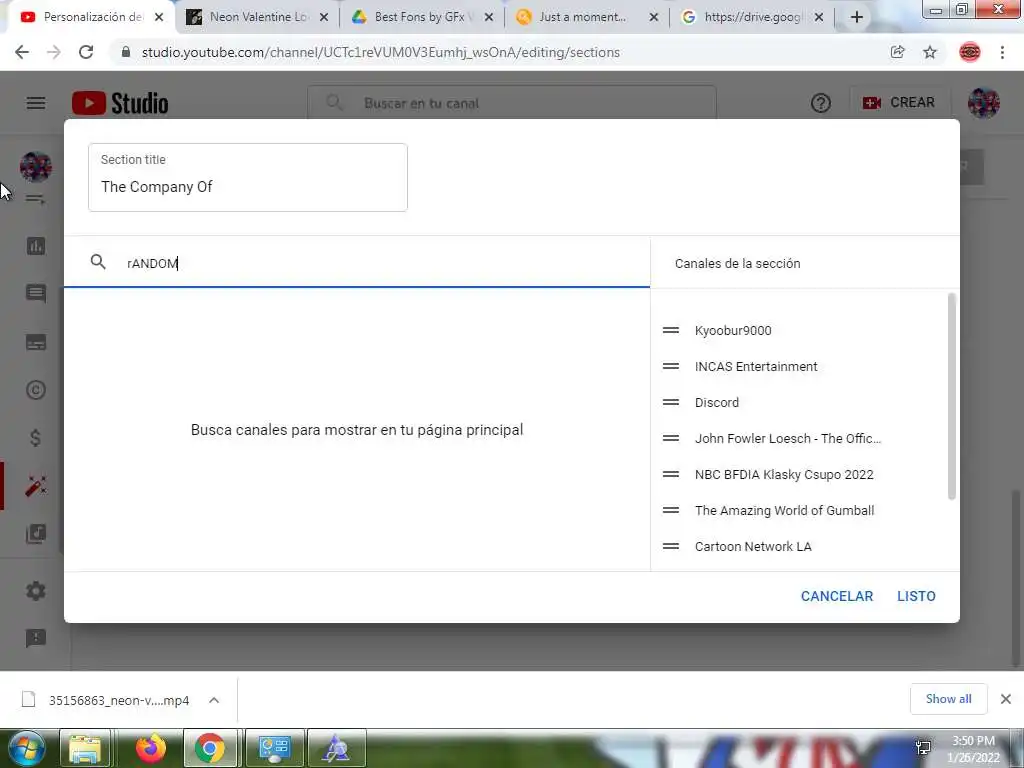Screen dimensions: 1024x768
Task: Select the Discord channel entry
Action: [x=716, y=402]
